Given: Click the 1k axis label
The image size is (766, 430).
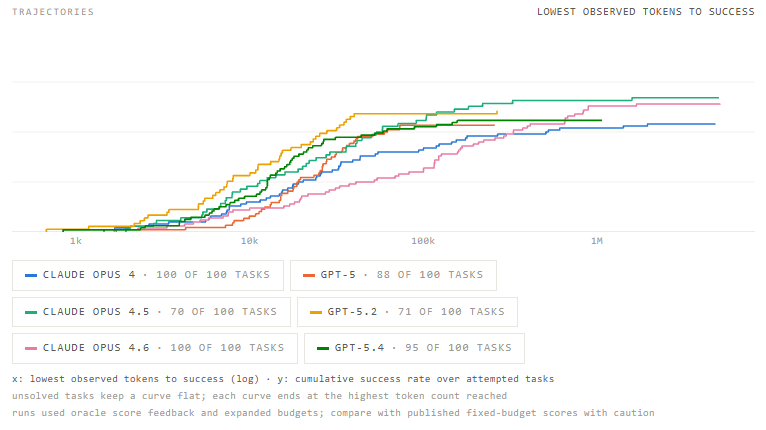Looking at the screenshot, I should click(76, 241).
